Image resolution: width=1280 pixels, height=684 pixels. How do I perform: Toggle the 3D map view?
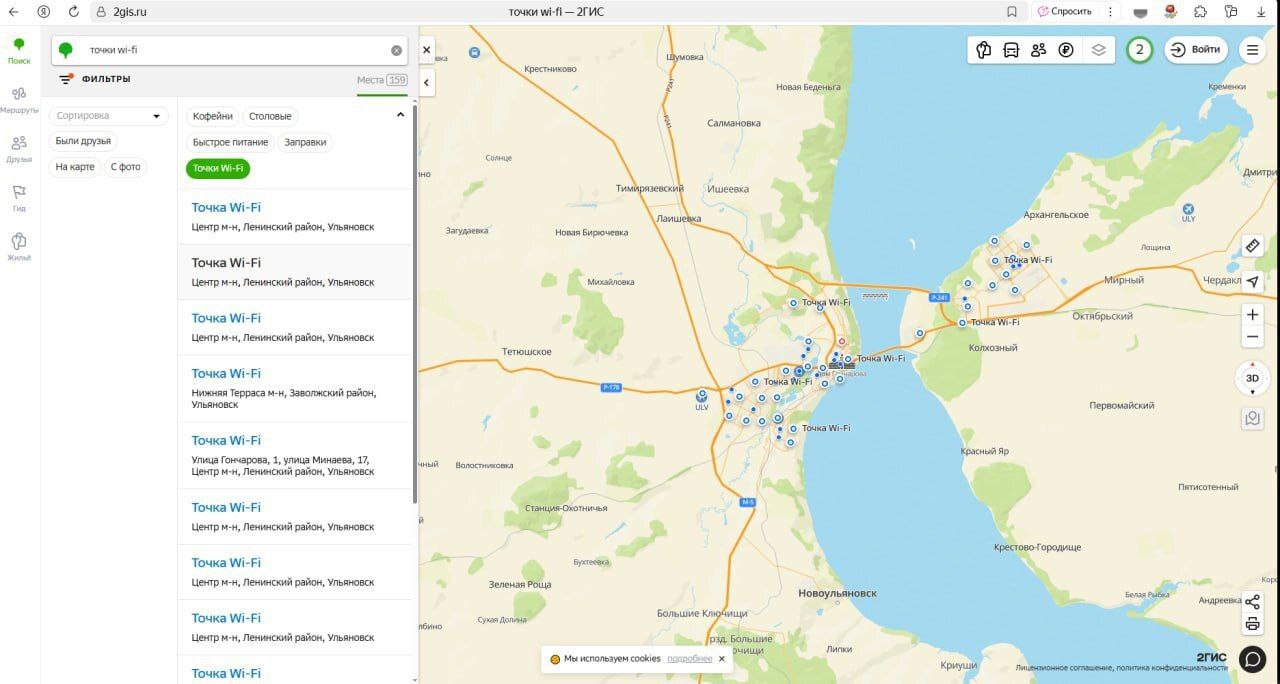pyautogui.click(x=1252, y=379)
